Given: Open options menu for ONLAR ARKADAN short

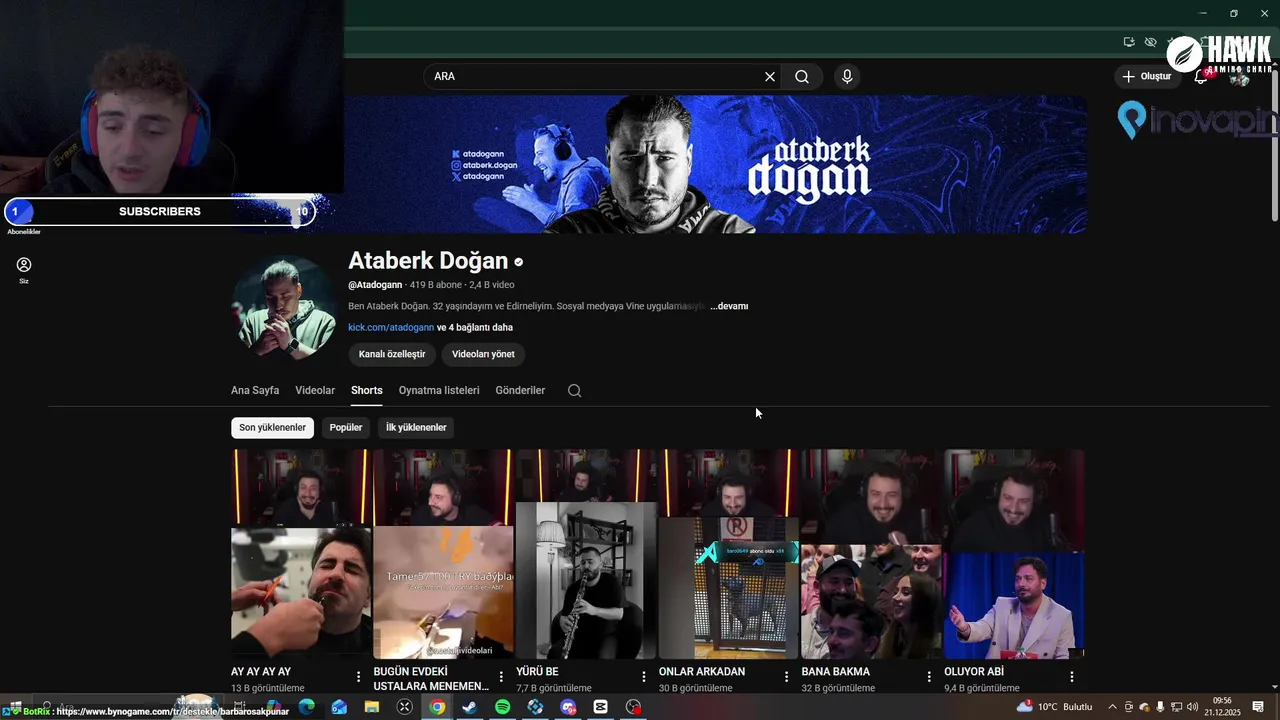Looking at the screenshot, I should pyautogui.click(x=786, y=677).
